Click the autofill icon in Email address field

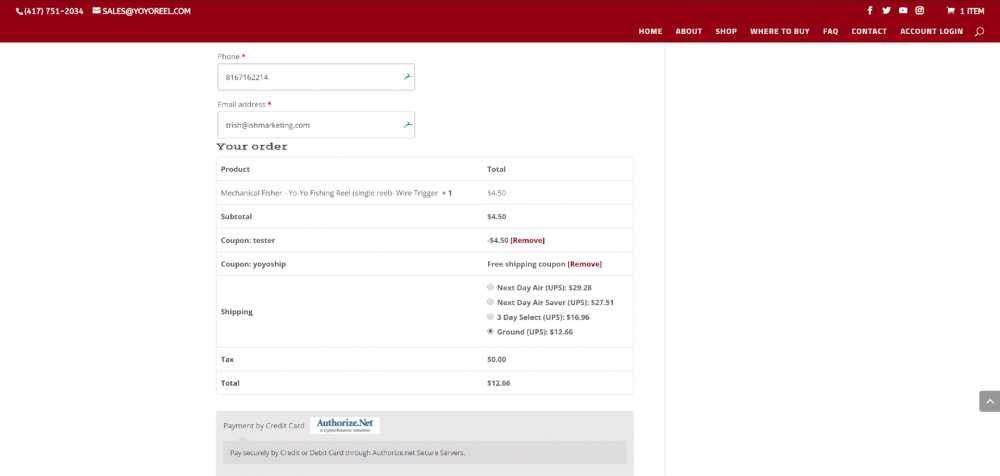click(x=408, y=124)
